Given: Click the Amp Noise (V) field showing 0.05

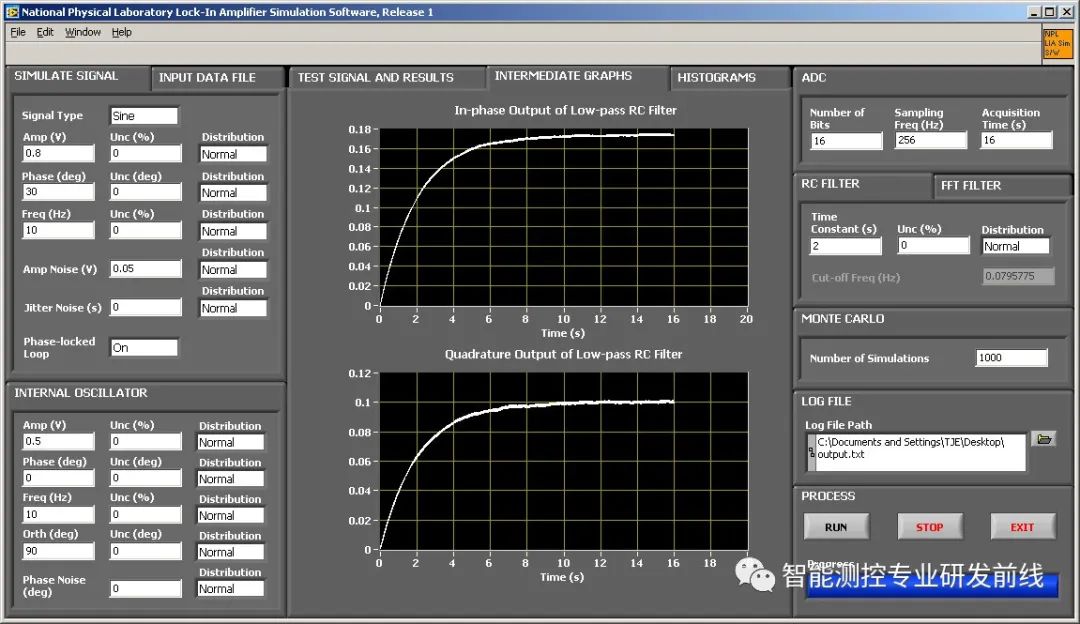Looking at the screenshot, I should [146, 269].
